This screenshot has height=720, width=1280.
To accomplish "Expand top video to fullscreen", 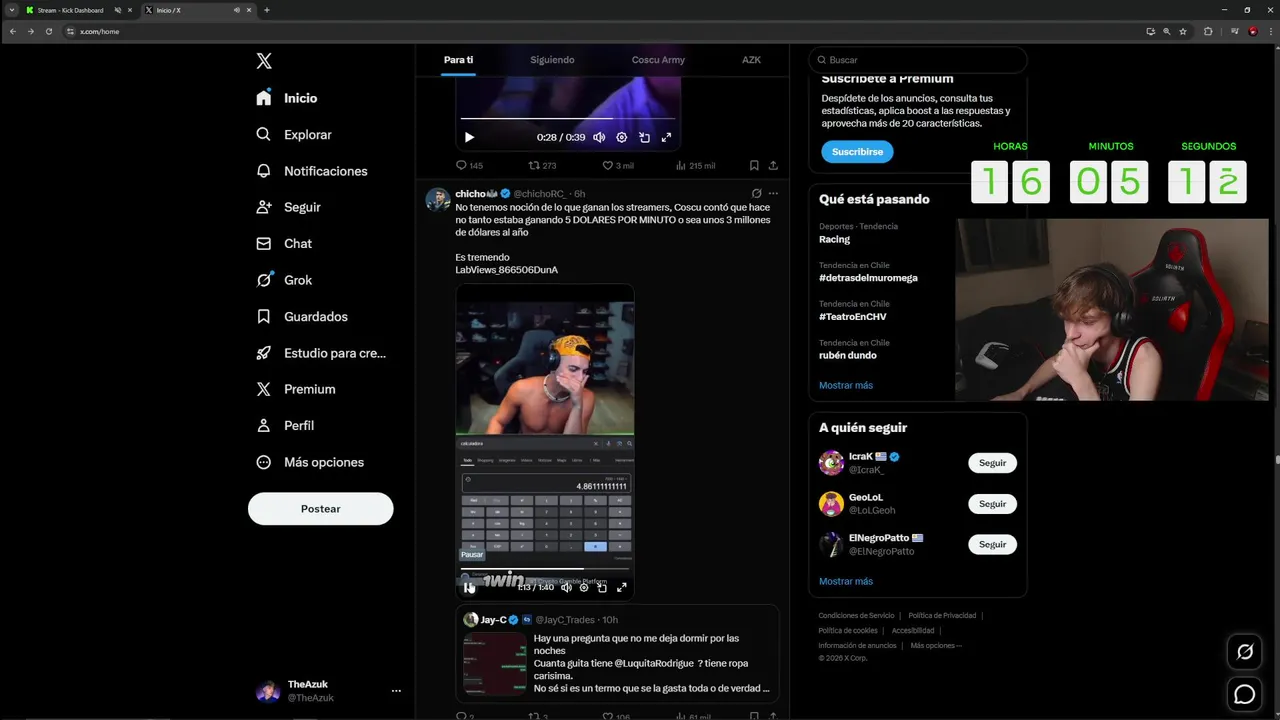I will (x=666, y=137).
